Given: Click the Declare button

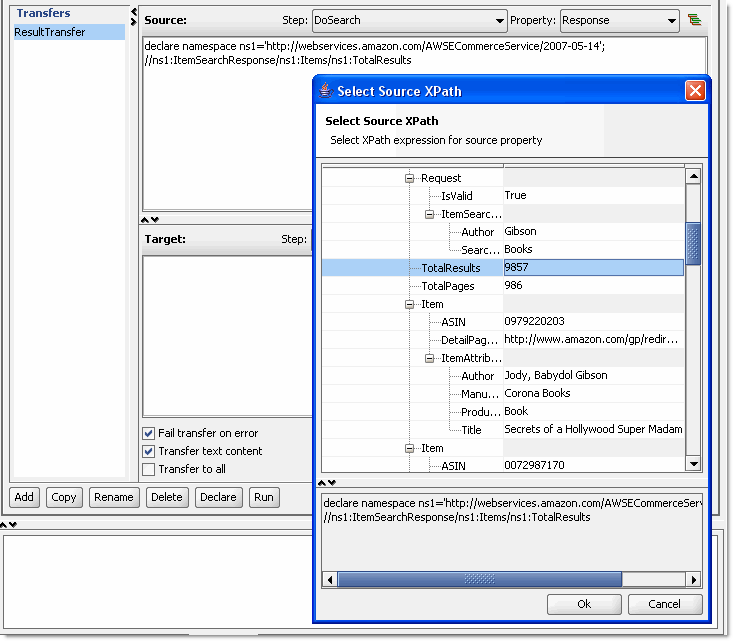Looking at the screenshot, I should coord(218,497).
